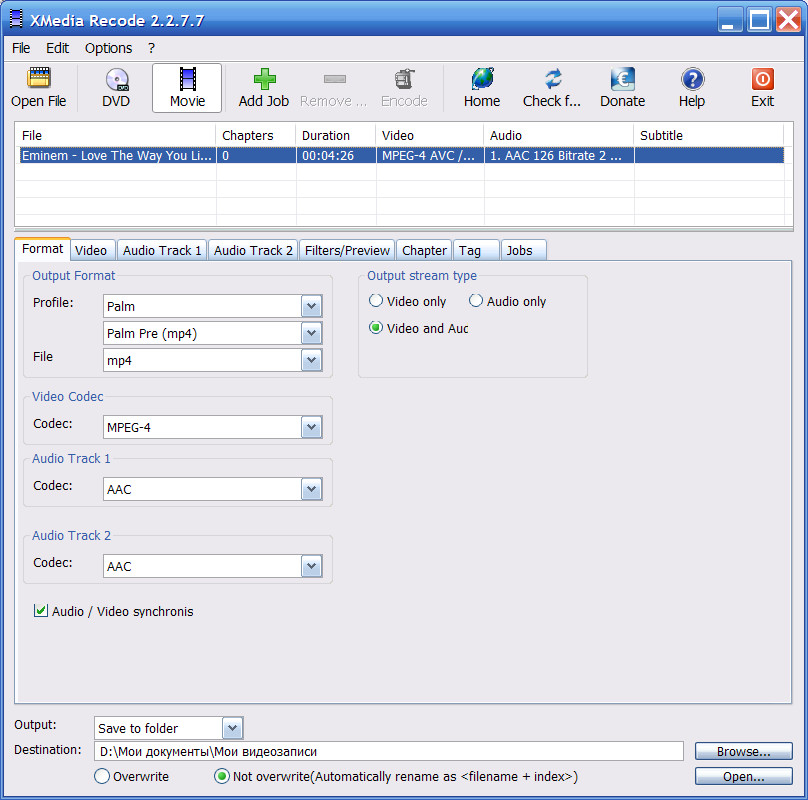Switch to the Filters/Preview tab

tap(347, 250)
